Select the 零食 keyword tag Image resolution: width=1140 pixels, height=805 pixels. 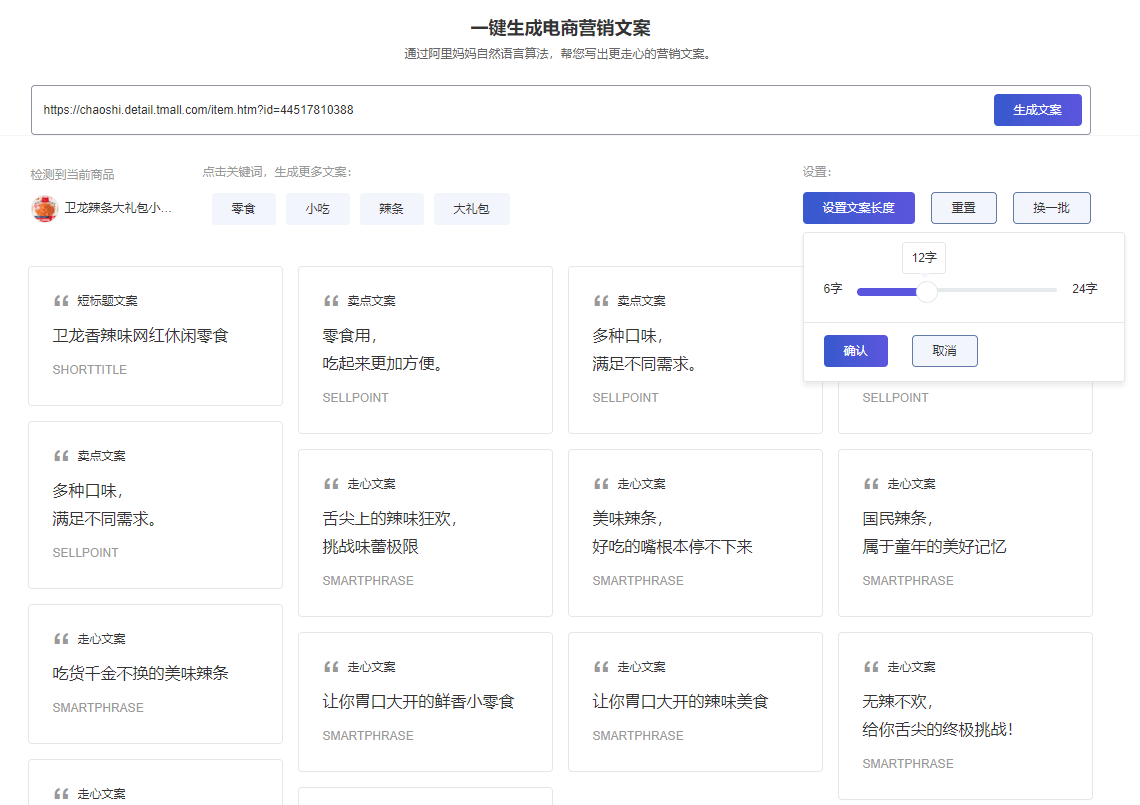pyautogui.click(x=243, y=209)
